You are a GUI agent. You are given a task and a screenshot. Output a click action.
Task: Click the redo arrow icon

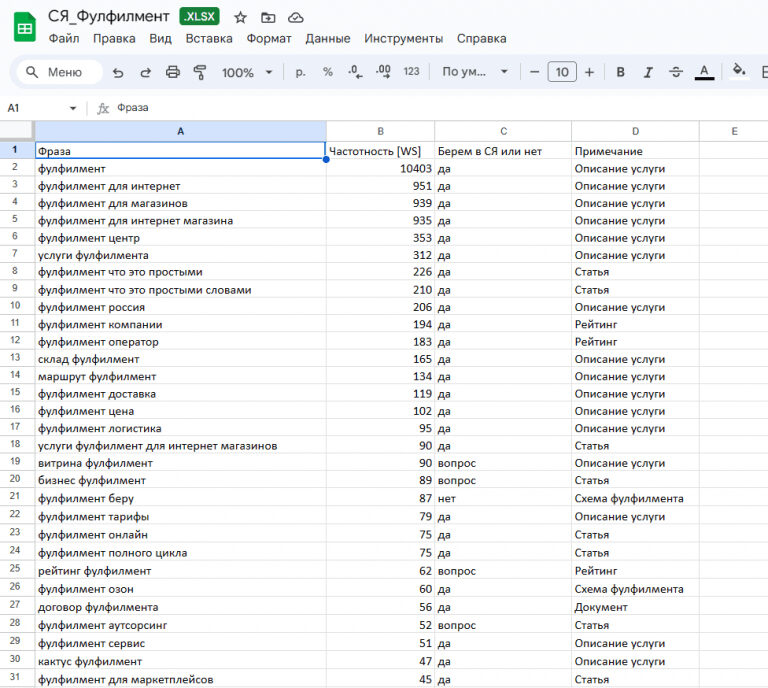(145, 72)
